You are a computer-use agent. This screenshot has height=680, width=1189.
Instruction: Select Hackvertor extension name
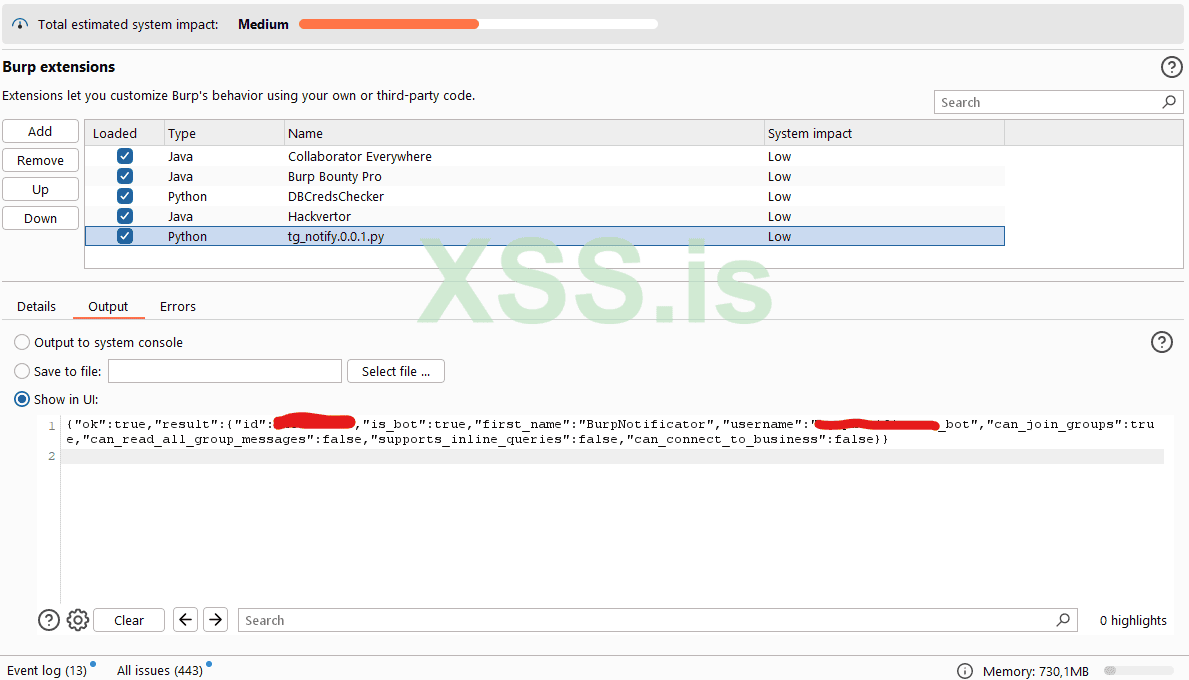(x=319, y=216)
